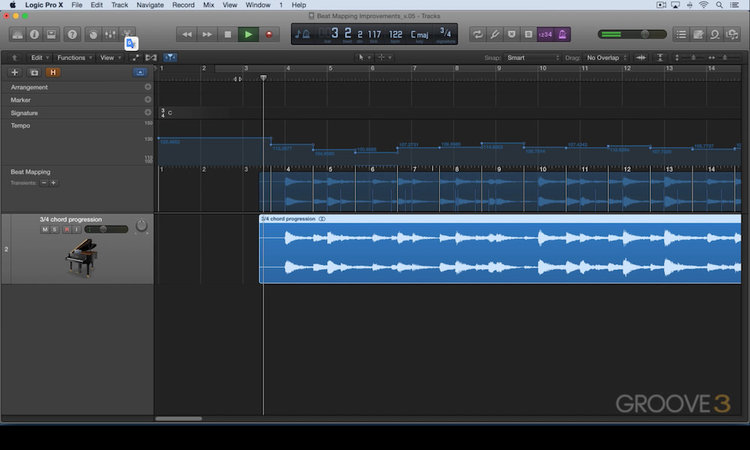750x450 pixels.
Task: Rewind the transport
Action: click(x=187, y=34)
